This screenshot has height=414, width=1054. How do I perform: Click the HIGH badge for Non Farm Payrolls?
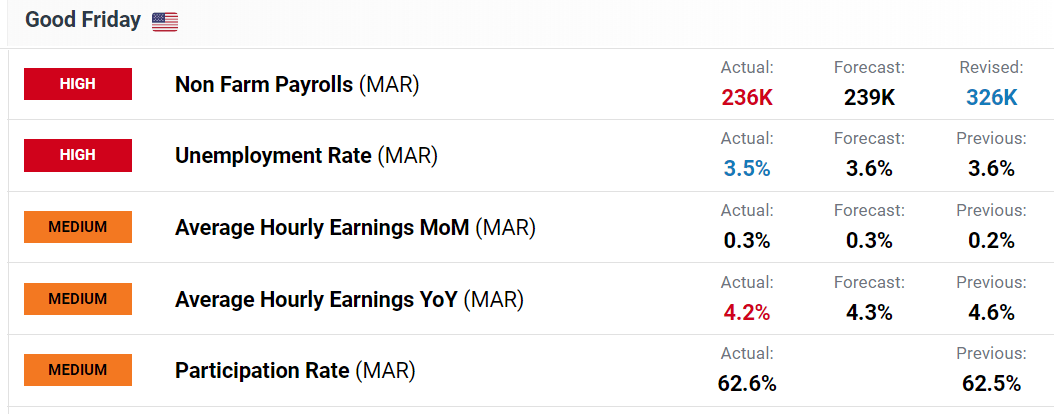point(78,84)
